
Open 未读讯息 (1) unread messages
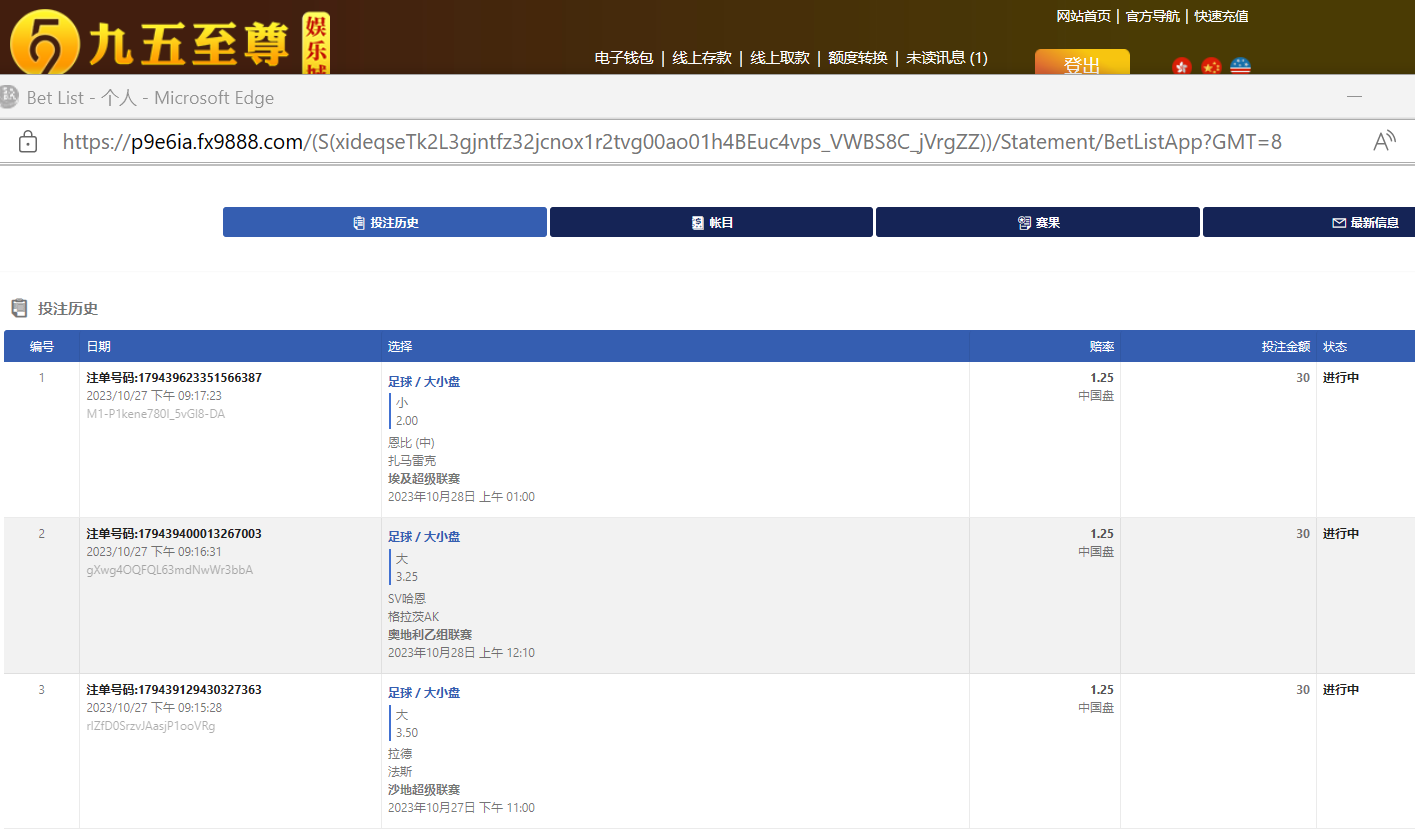[x=946, y=58]
